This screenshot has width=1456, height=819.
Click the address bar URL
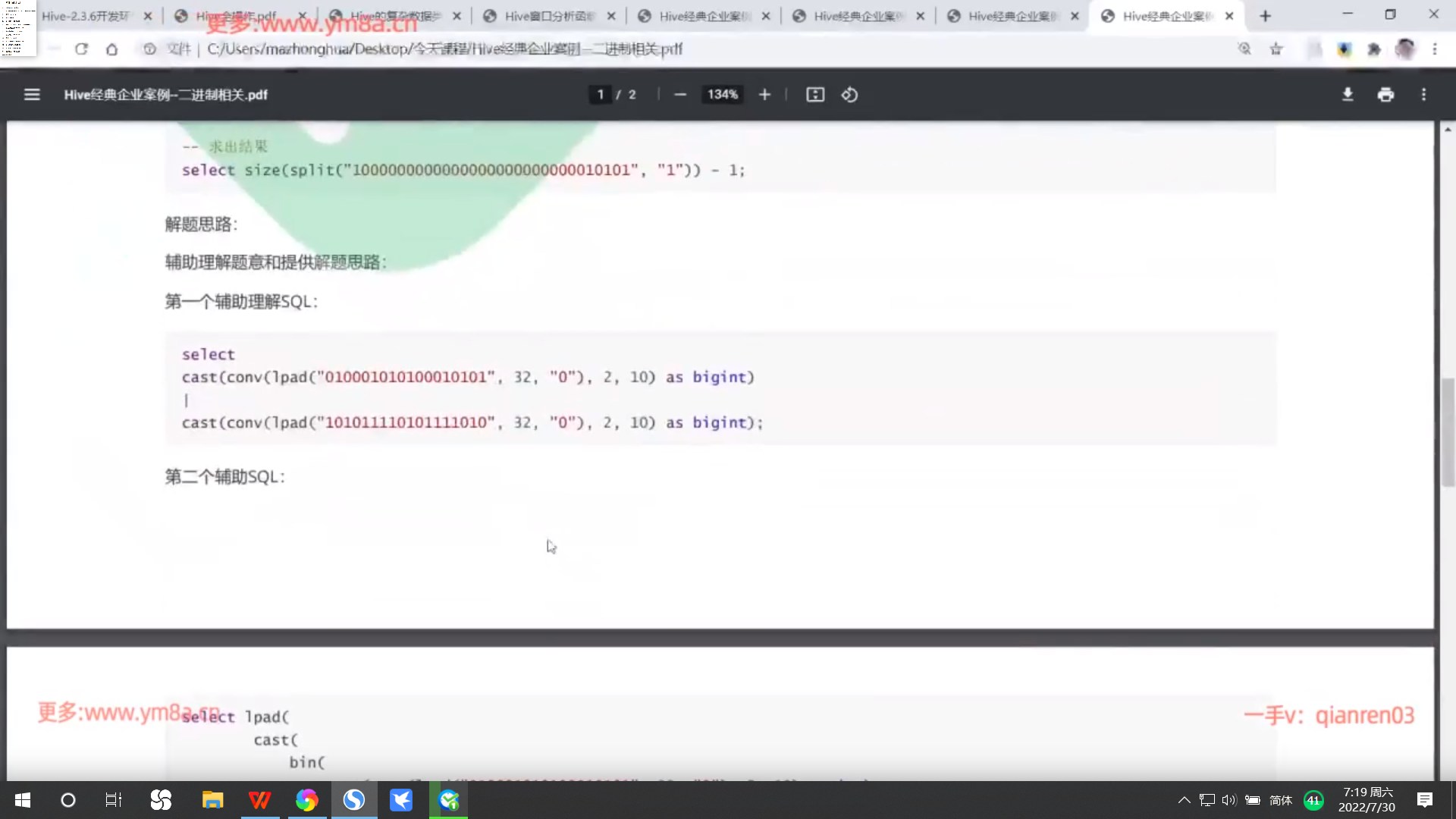(x=444, y=49)
